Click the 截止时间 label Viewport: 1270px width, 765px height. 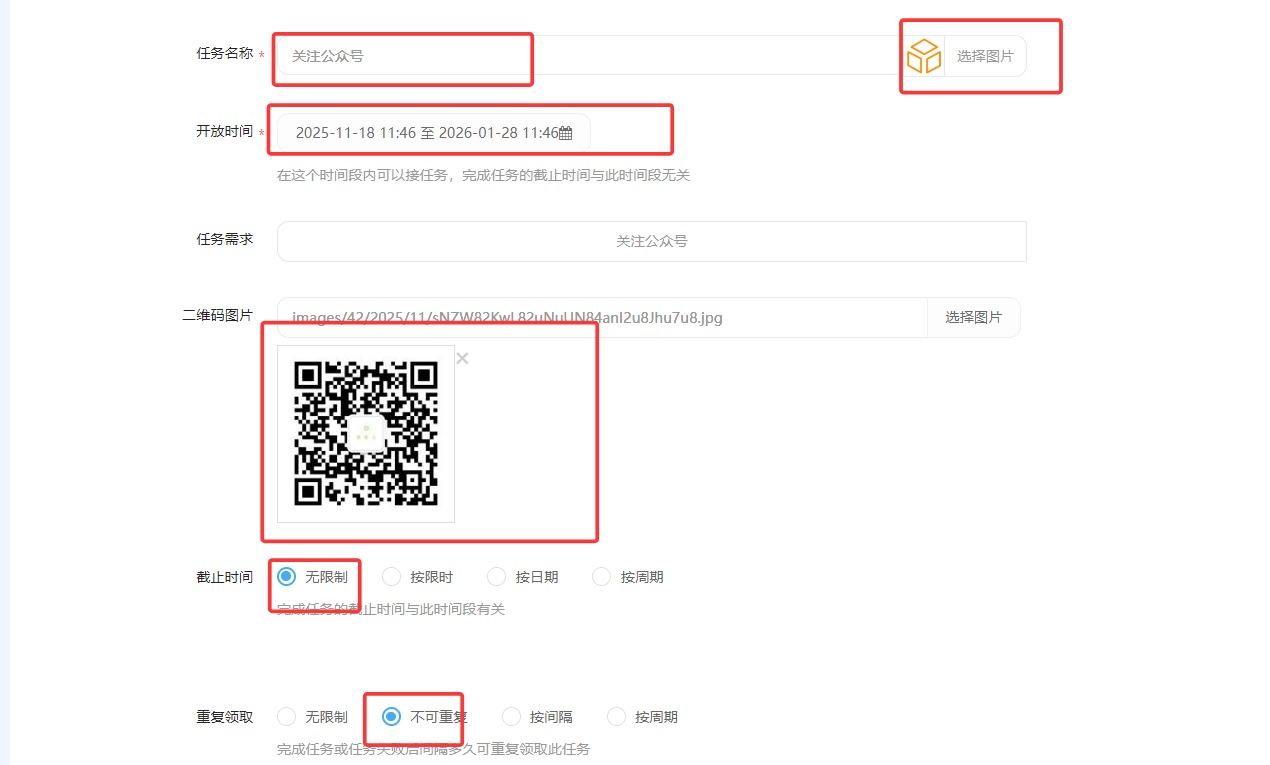pyautogui.click(x=225, y=577)
